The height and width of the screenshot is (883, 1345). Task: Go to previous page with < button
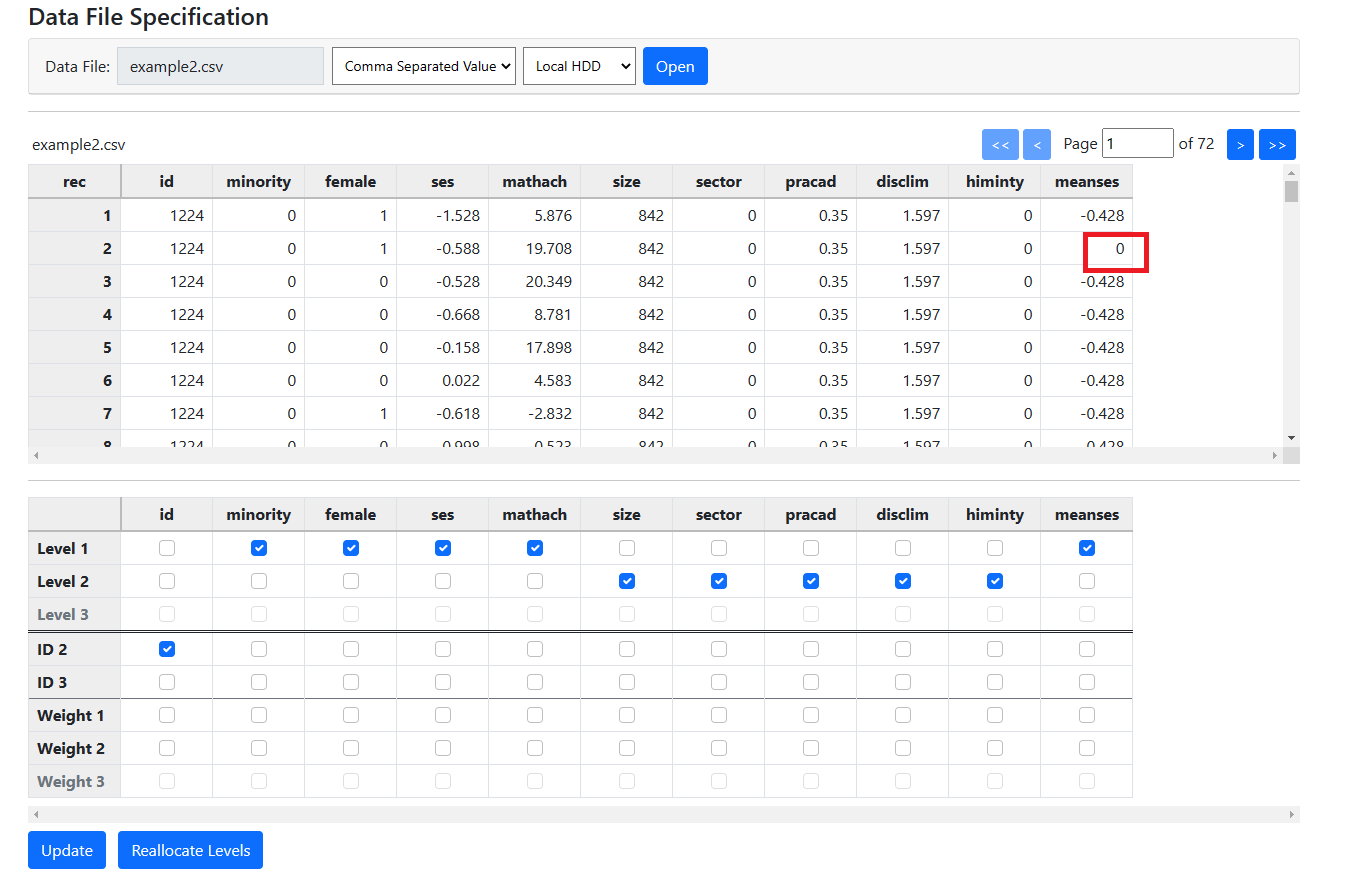pos(1037,145)
